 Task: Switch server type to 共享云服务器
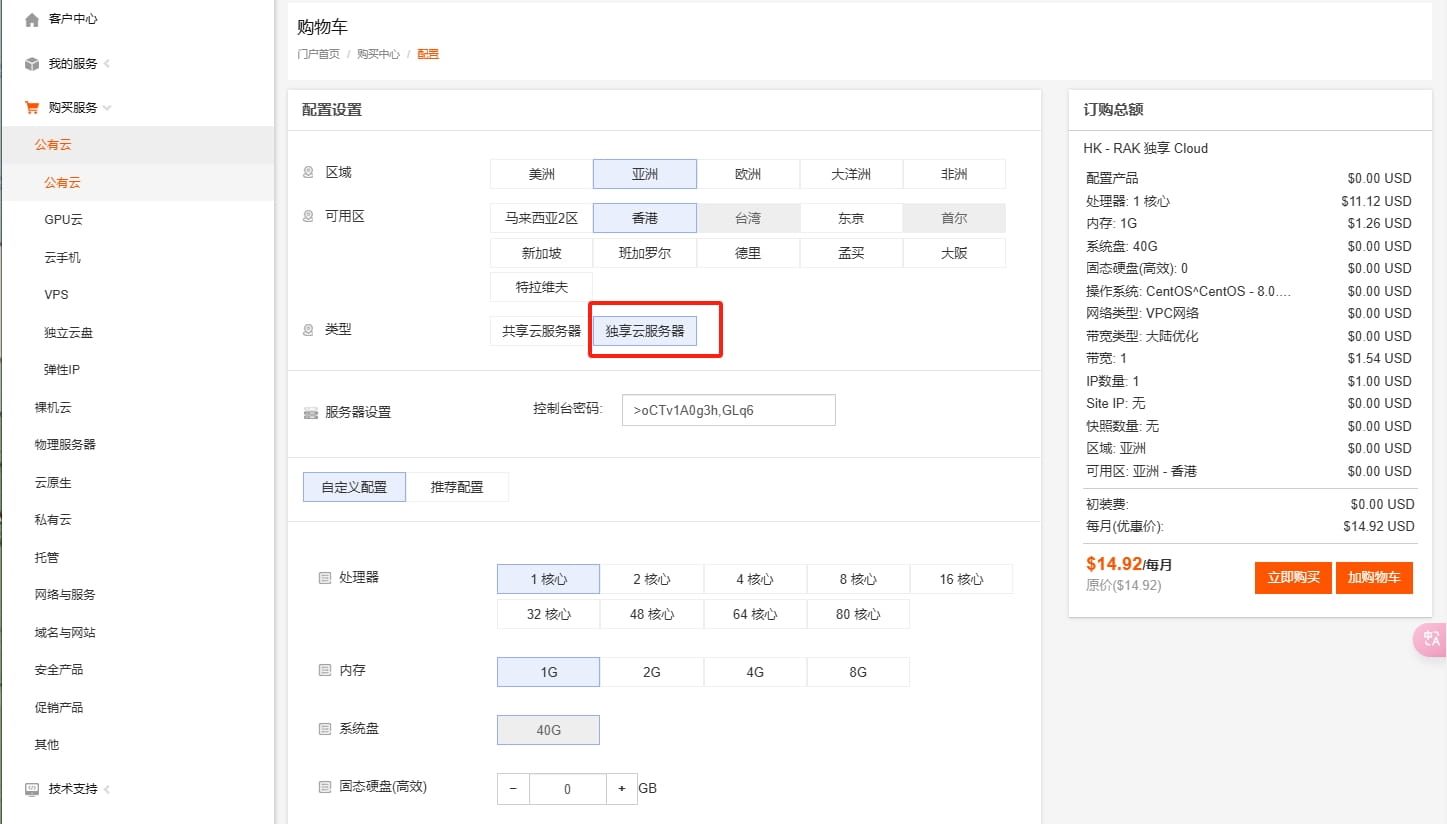coord(540,330)
